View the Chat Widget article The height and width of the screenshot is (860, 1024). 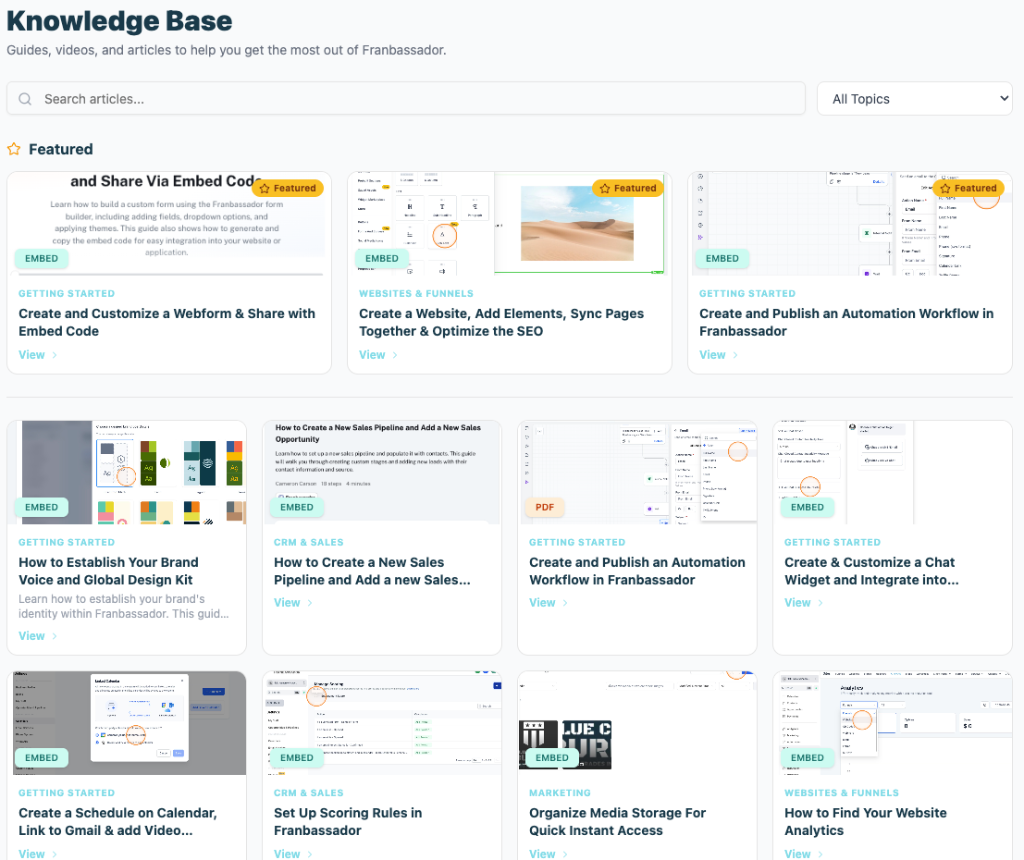pos(804,603)
